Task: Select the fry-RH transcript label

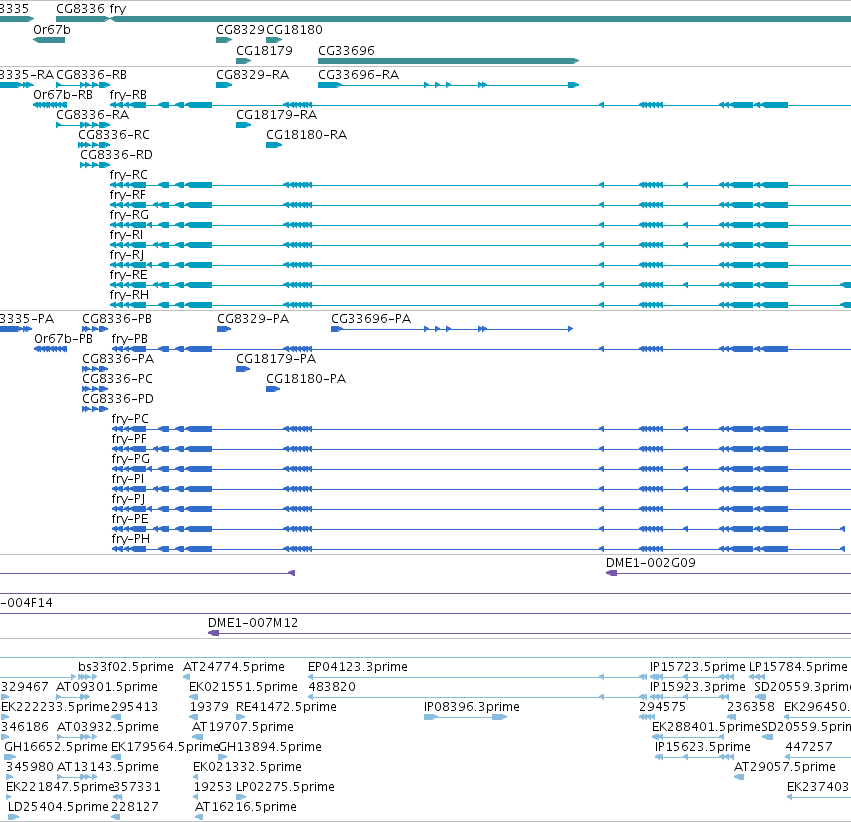Action: click(x=129, y=295)
